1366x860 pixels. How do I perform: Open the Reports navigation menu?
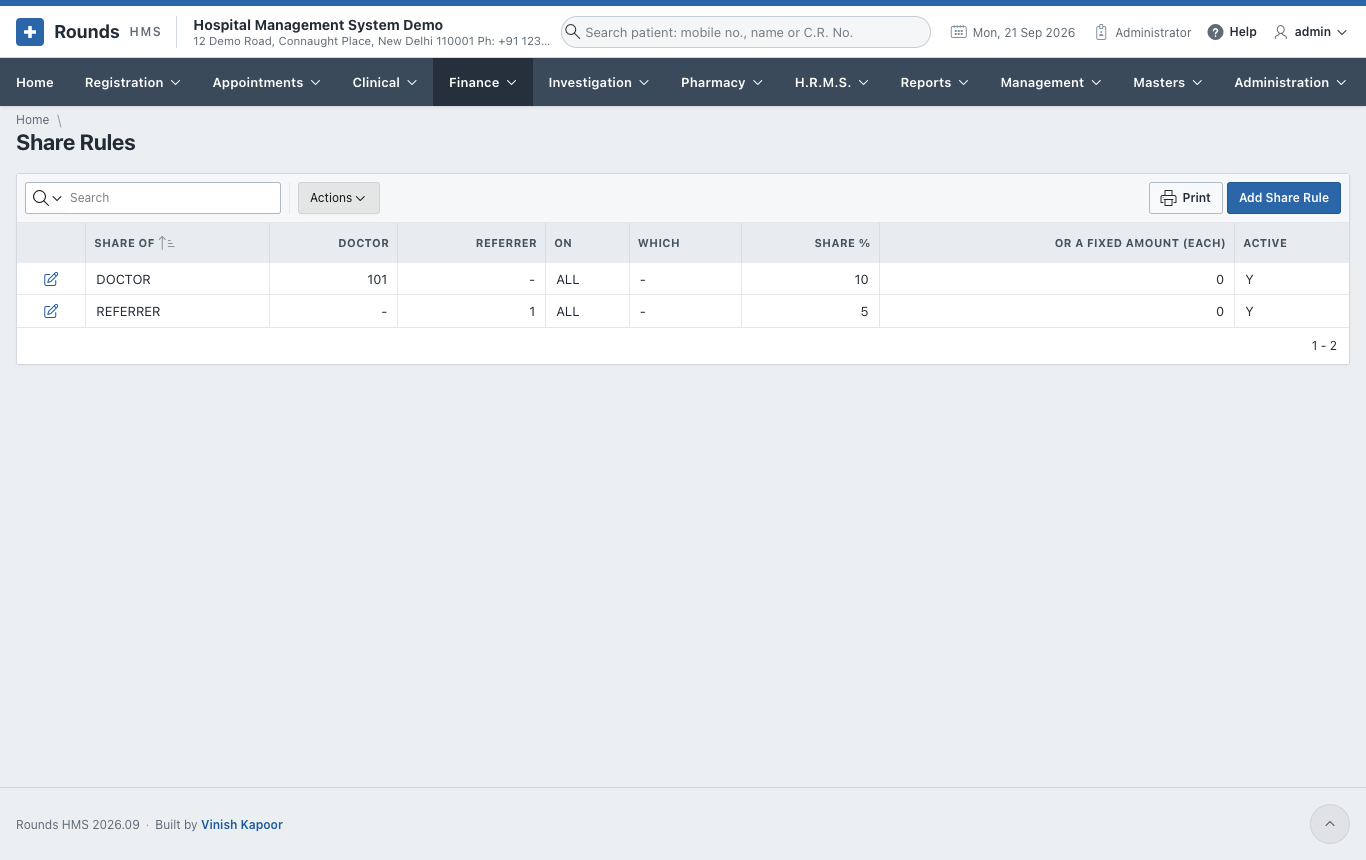(x=934, y=82)
